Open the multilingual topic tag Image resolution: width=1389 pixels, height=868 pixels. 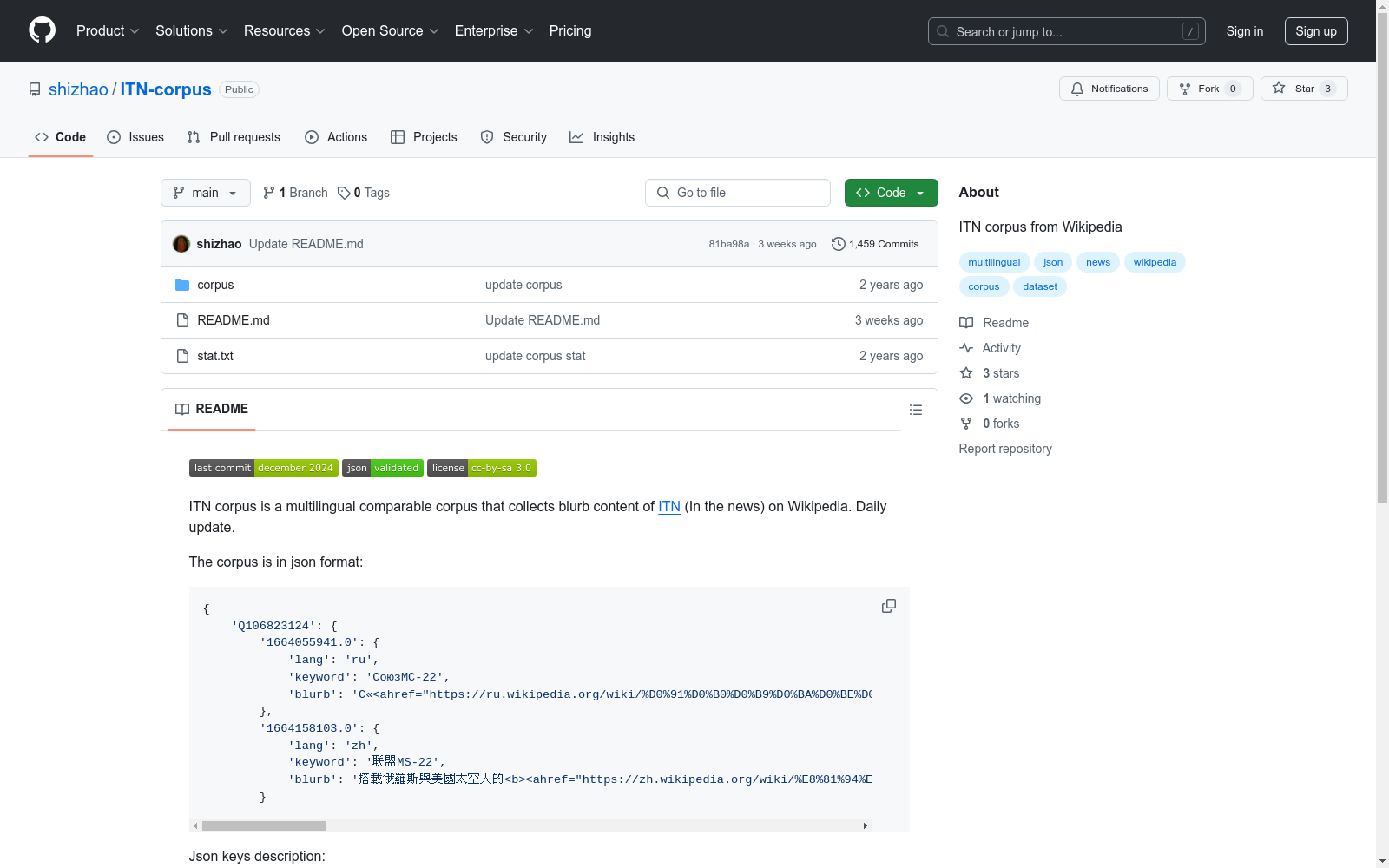[x=994, y=262]
